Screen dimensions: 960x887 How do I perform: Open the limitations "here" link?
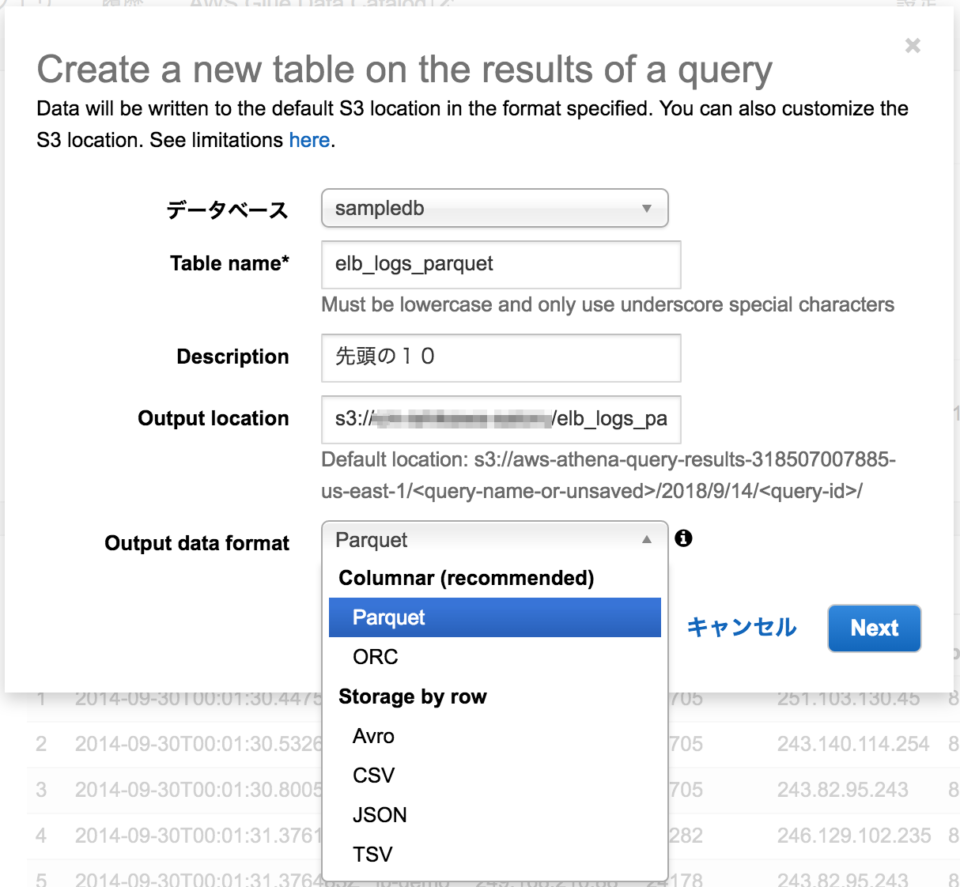point(309,140)
